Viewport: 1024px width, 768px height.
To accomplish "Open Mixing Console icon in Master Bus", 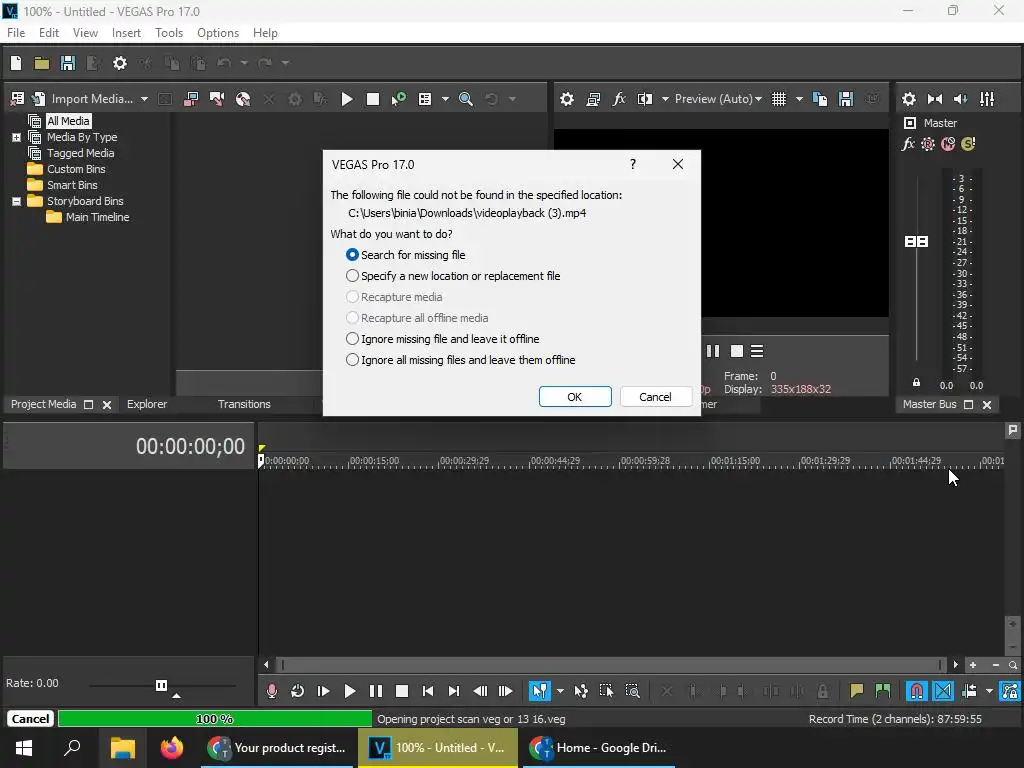I will [987, 99].
